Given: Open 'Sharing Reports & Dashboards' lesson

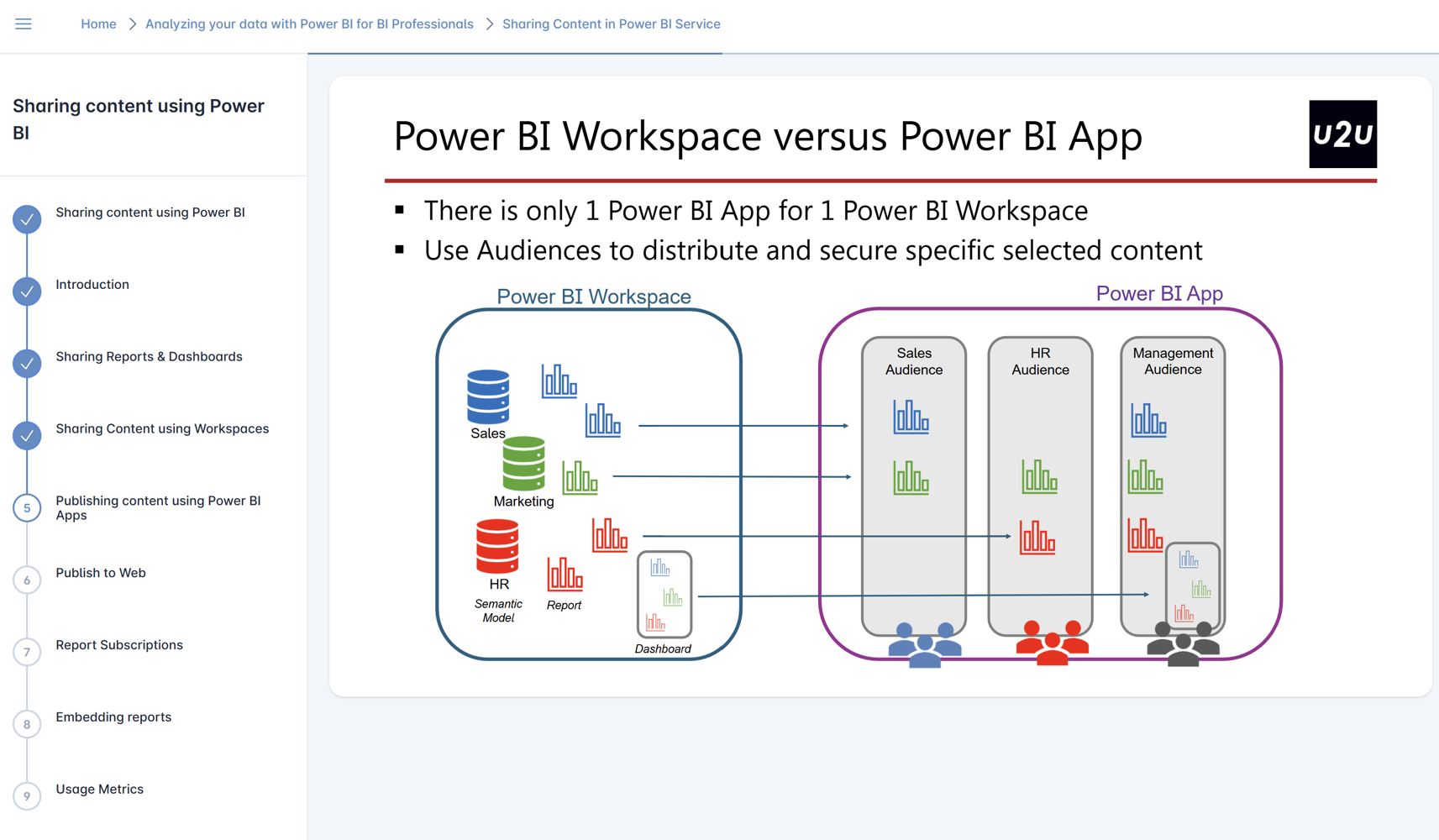Looking at the screenshot, I should (x=149, y=357).
